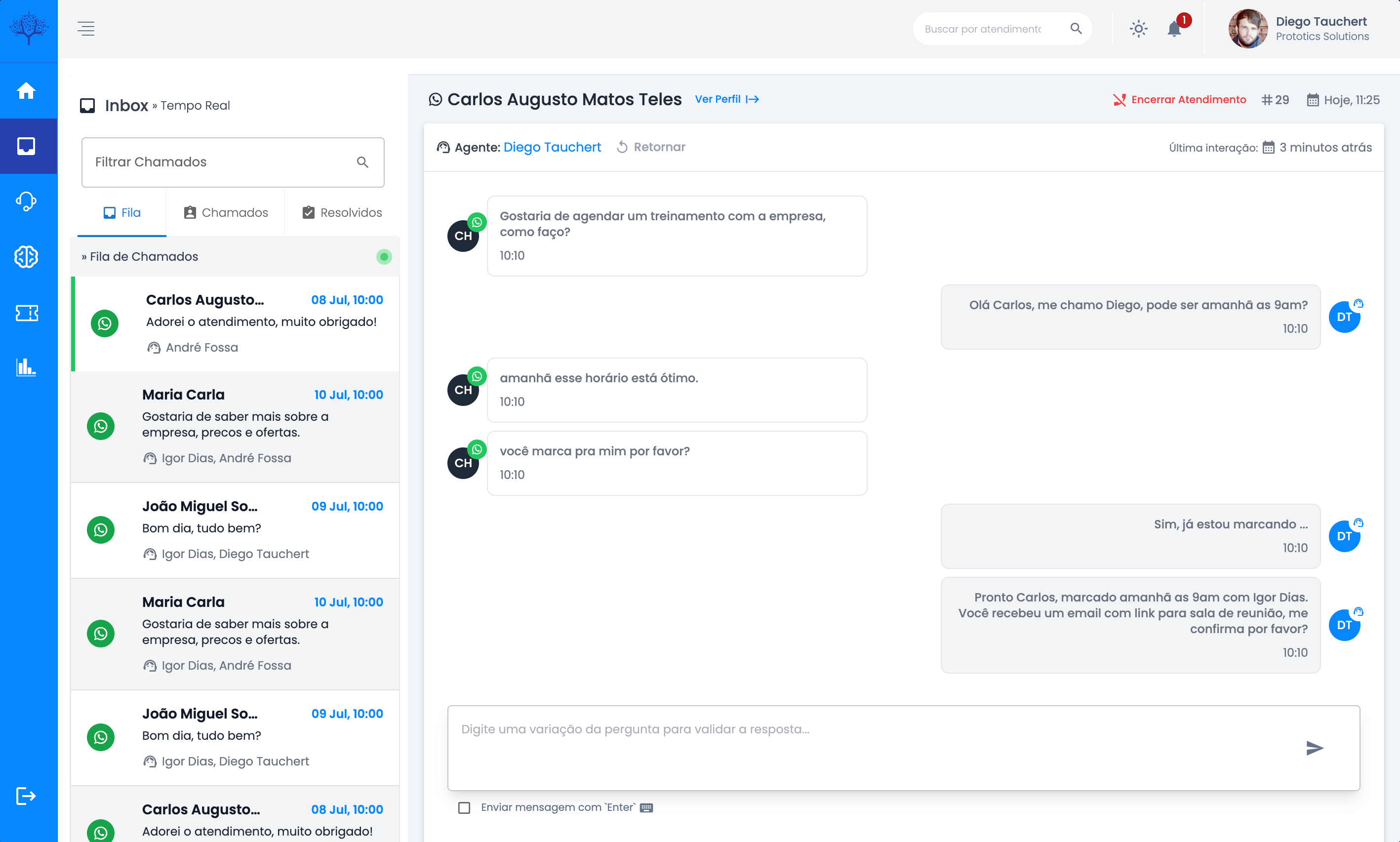Click the logout icon at sidebar bottom

coord(27,796)
